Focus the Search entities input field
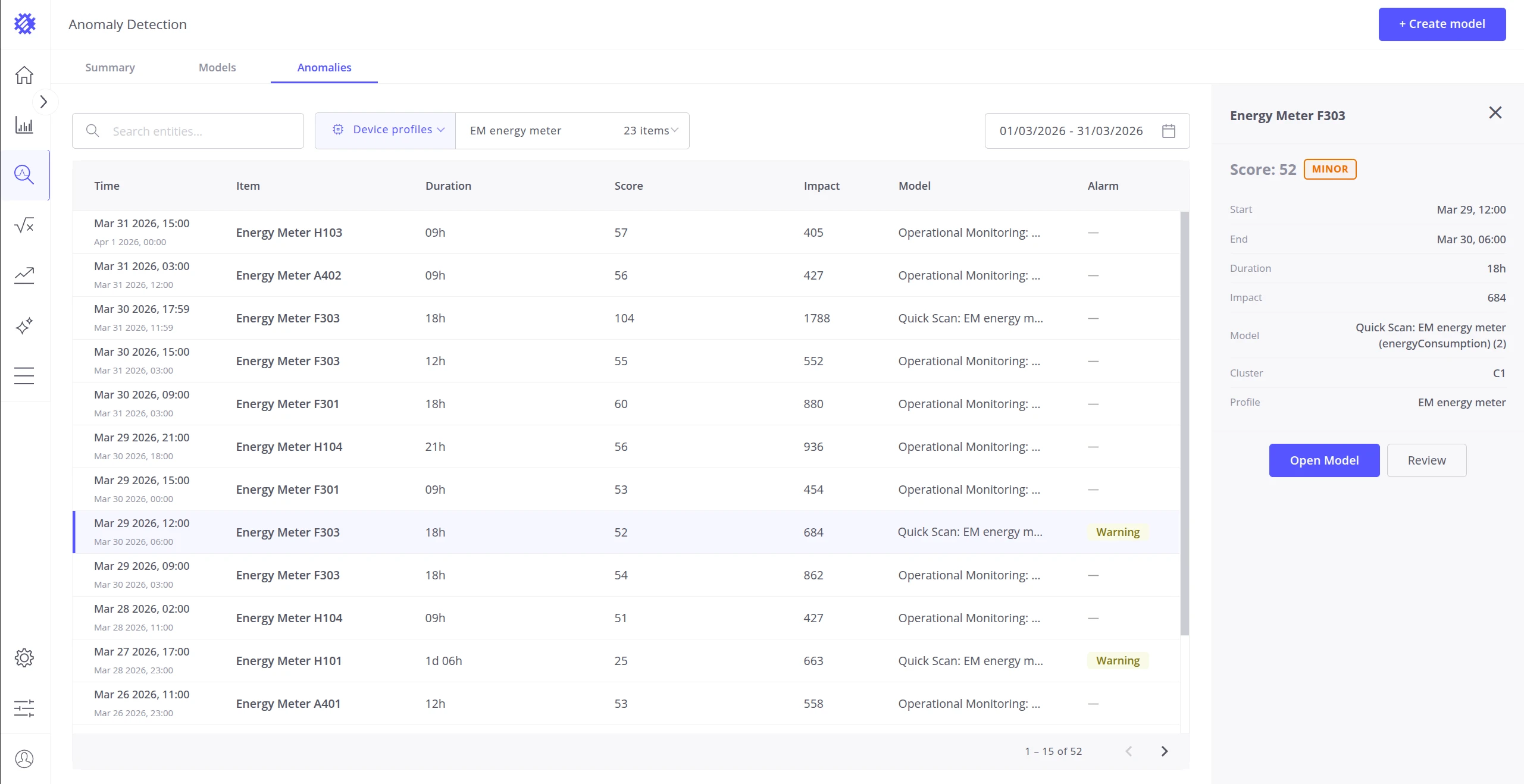This screenshot has width=1524, height=784. pyautogui.click(x=188, y=131)
